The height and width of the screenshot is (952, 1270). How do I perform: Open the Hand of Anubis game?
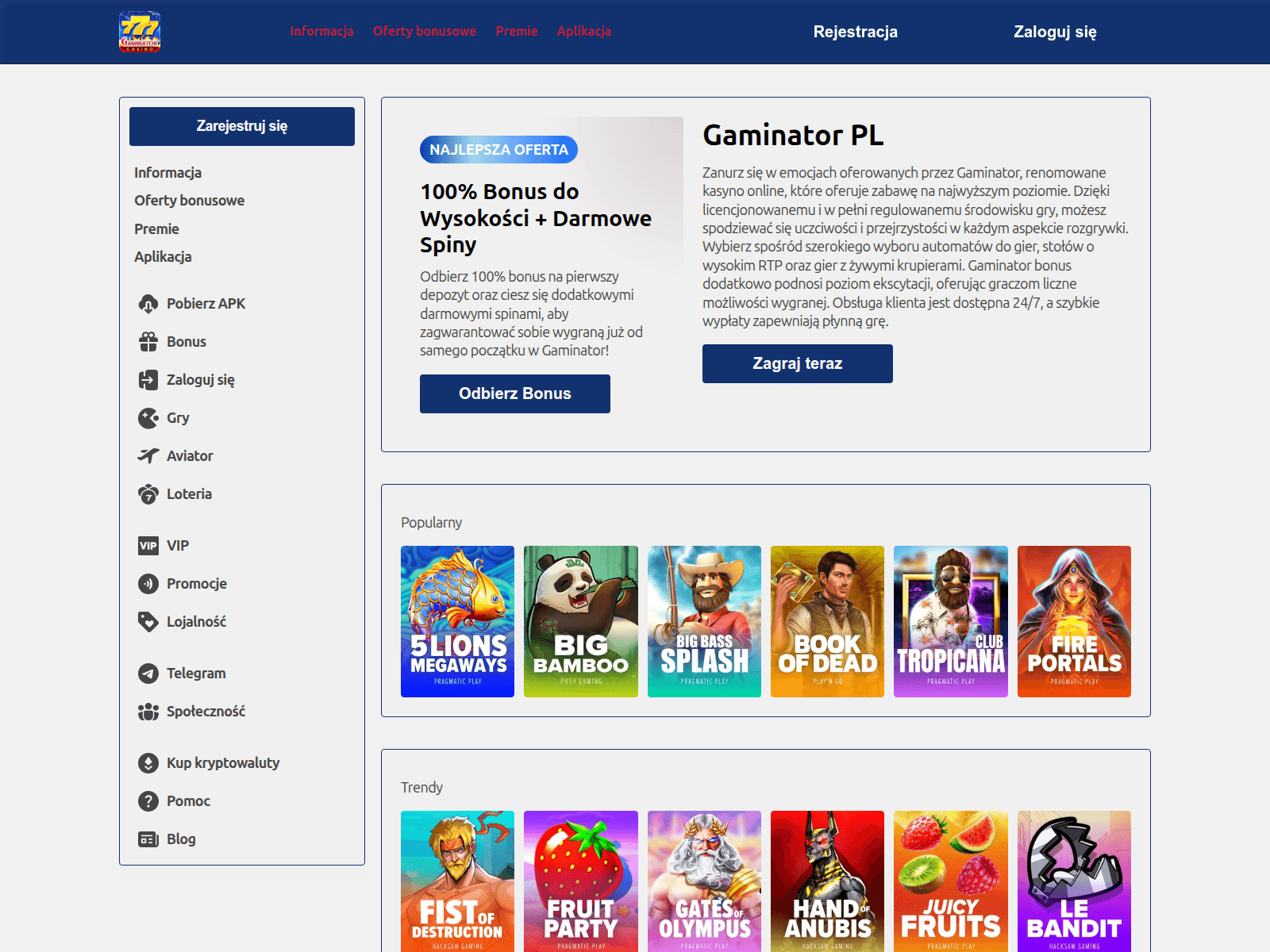click(827, 881)
